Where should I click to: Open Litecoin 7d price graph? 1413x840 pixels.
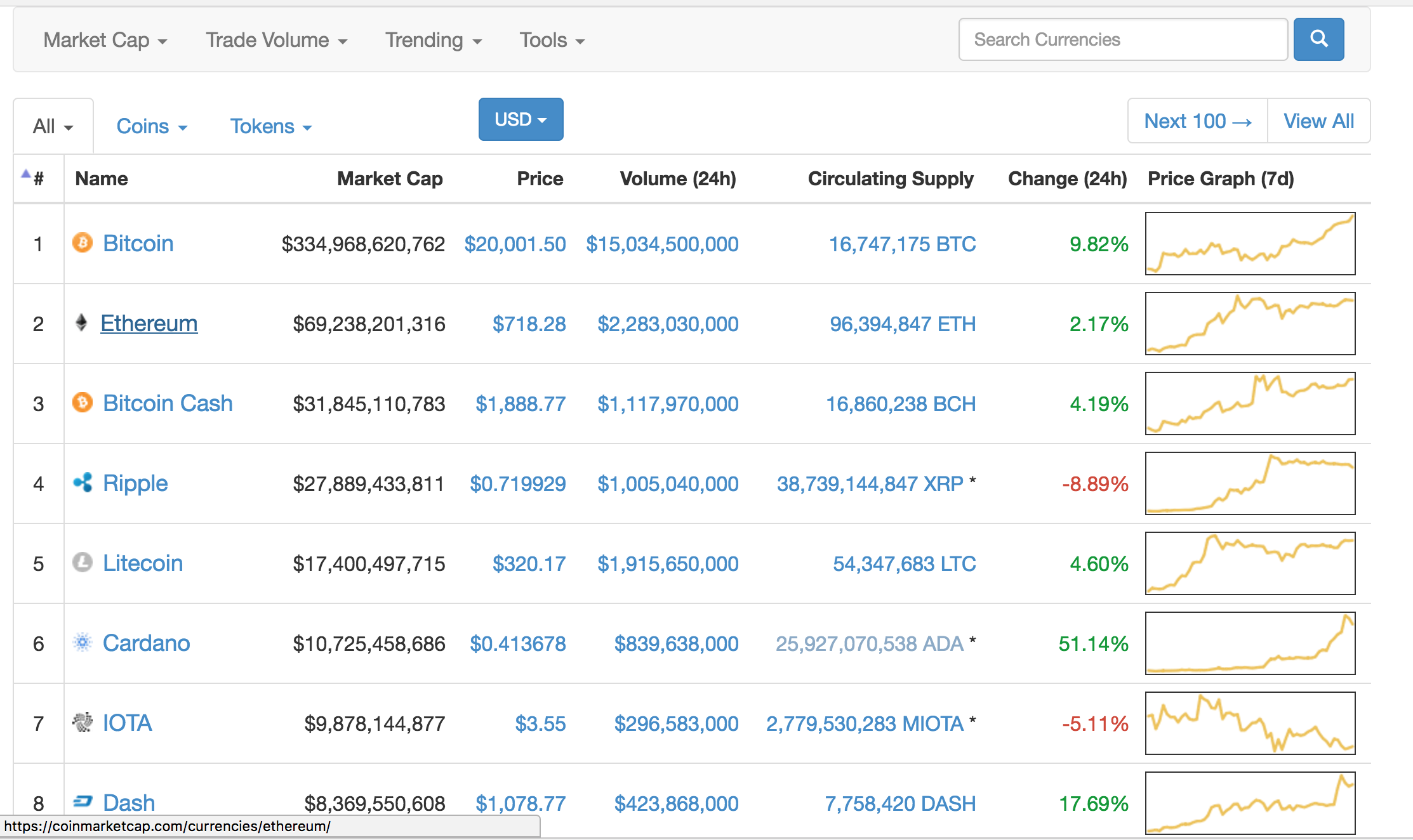[x=1250, y=563]
